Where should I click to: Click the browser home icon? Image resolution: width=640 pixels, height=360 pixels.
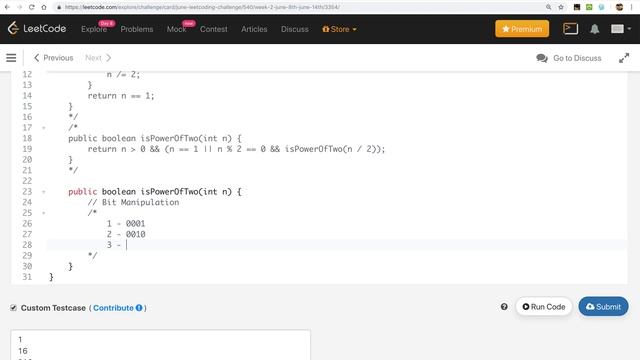44,7
